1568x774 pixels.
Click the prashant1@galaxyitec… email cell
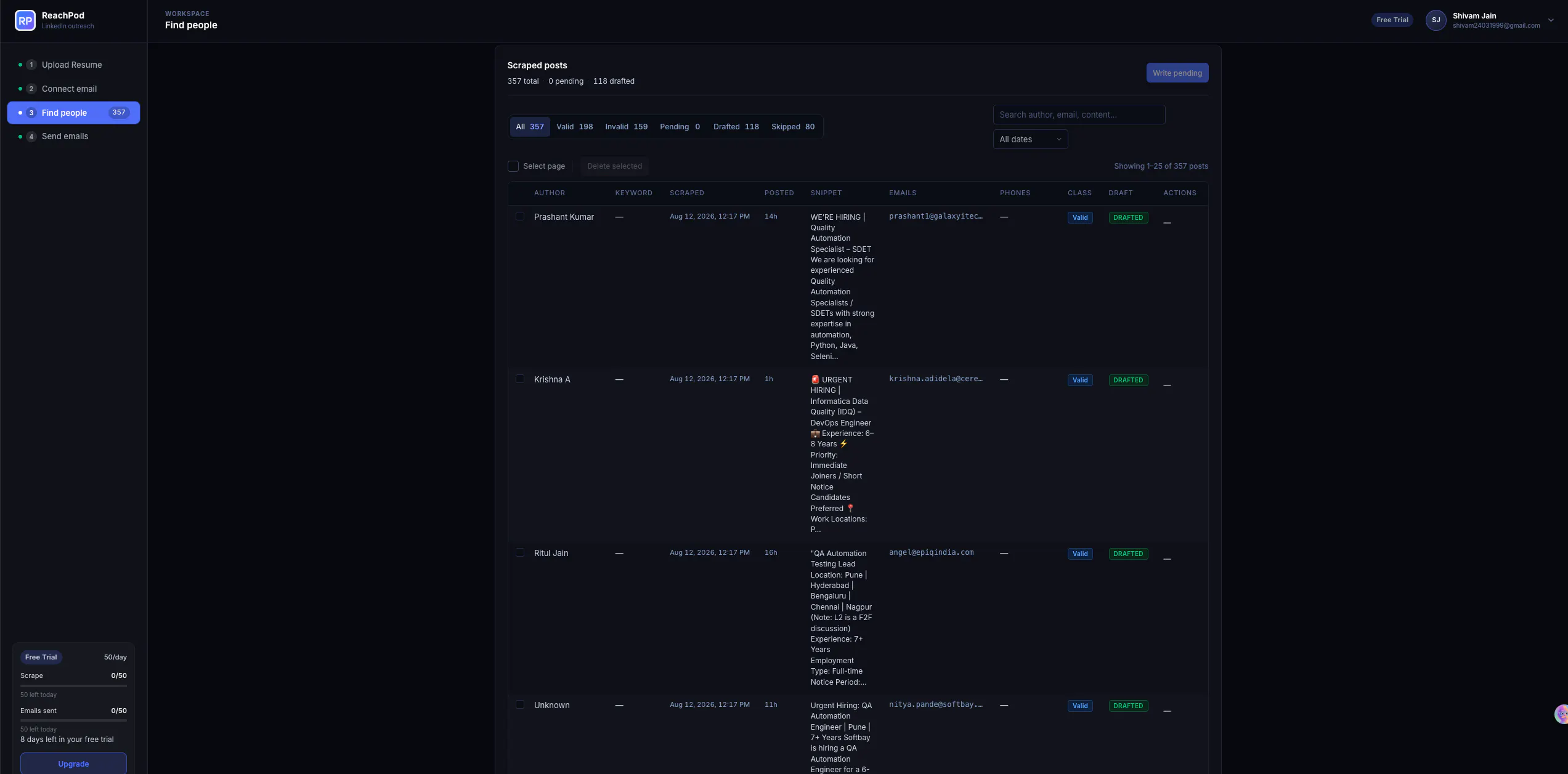[936, 217]
